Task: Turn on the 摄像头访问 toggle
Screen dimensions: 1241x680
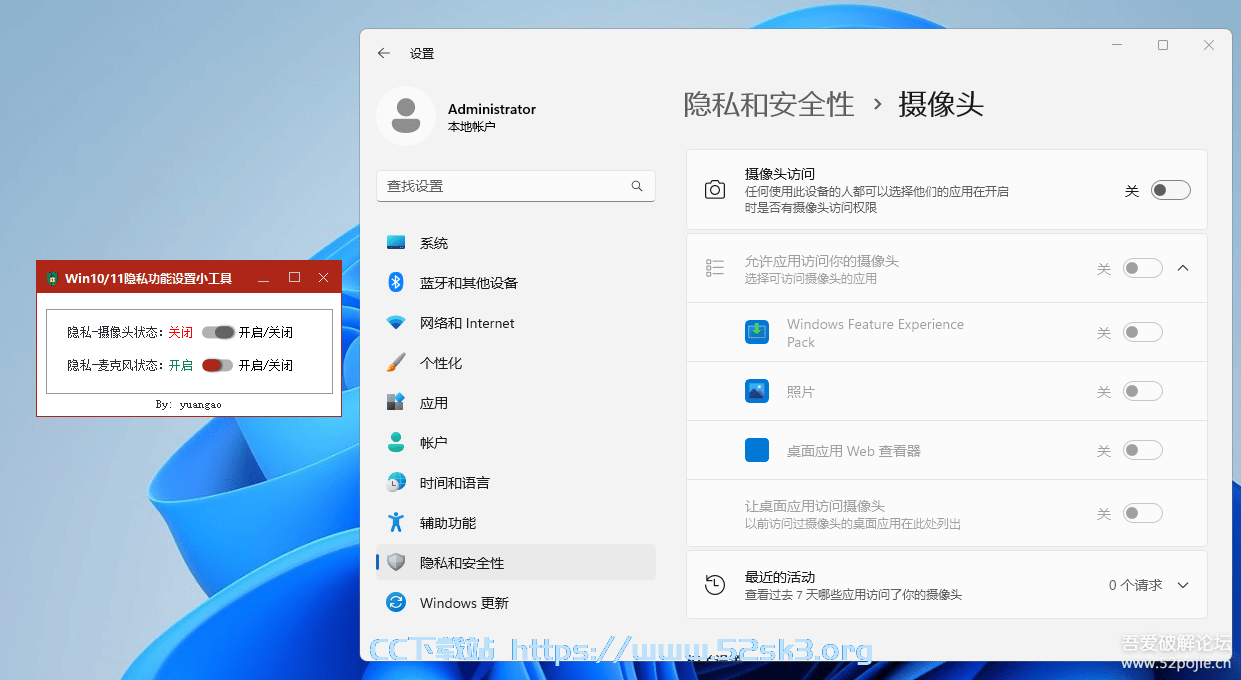Action: 1171,190
